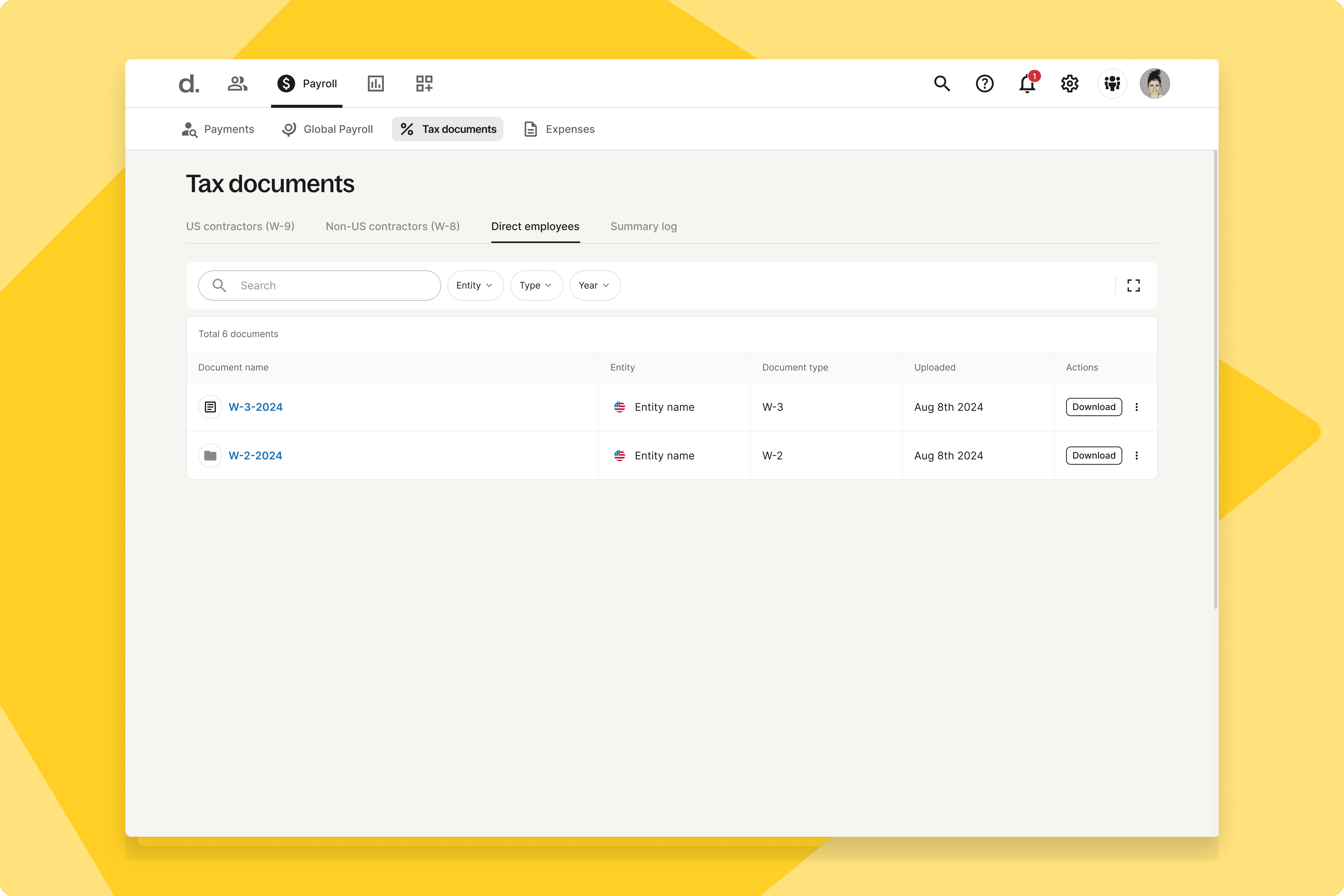Screen dimensions: 1344x896
Task: Open more actions for W-3-2024
Action: pos(1136,407)
